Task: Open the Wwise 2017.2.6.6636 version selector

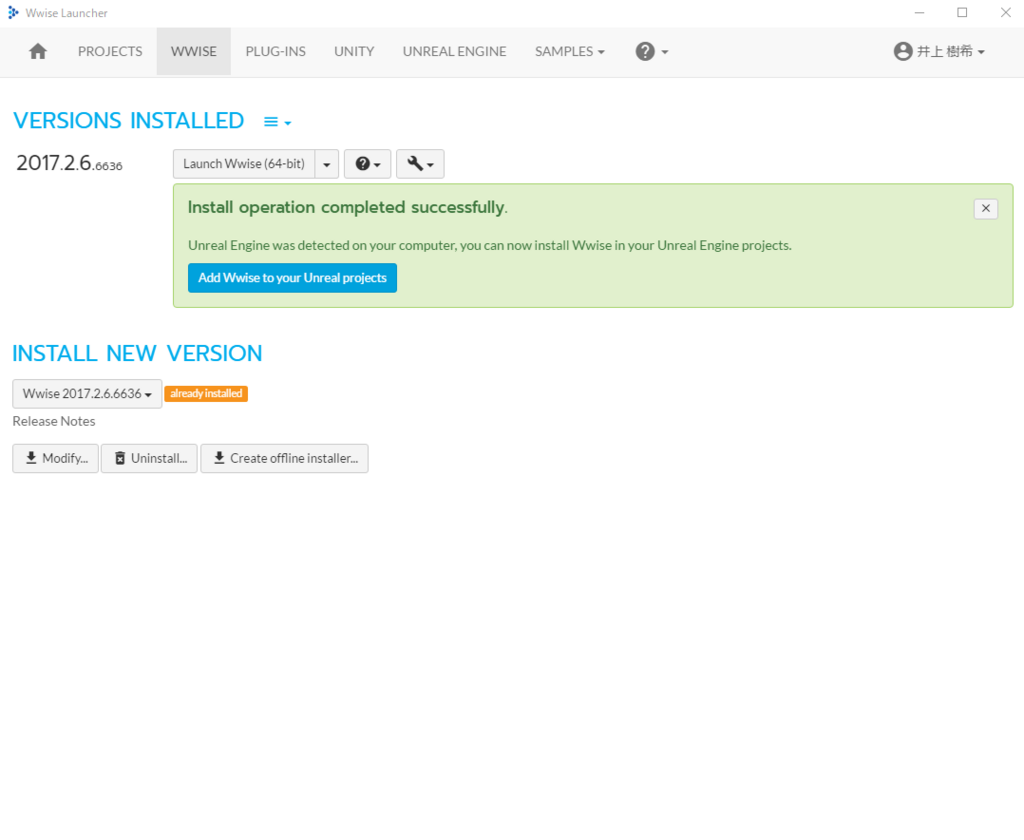Action: point(87,394)
